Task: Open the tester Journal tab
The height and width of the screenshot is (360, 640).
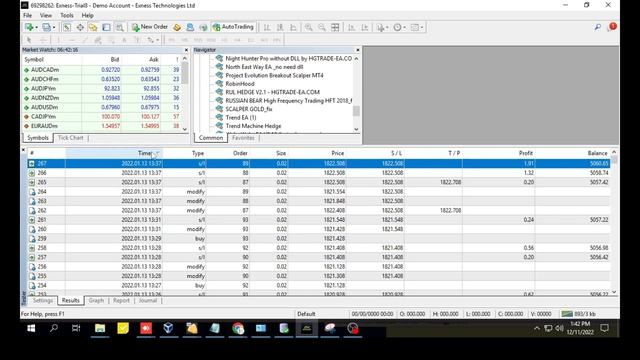Action: click(x=148, y=300)
